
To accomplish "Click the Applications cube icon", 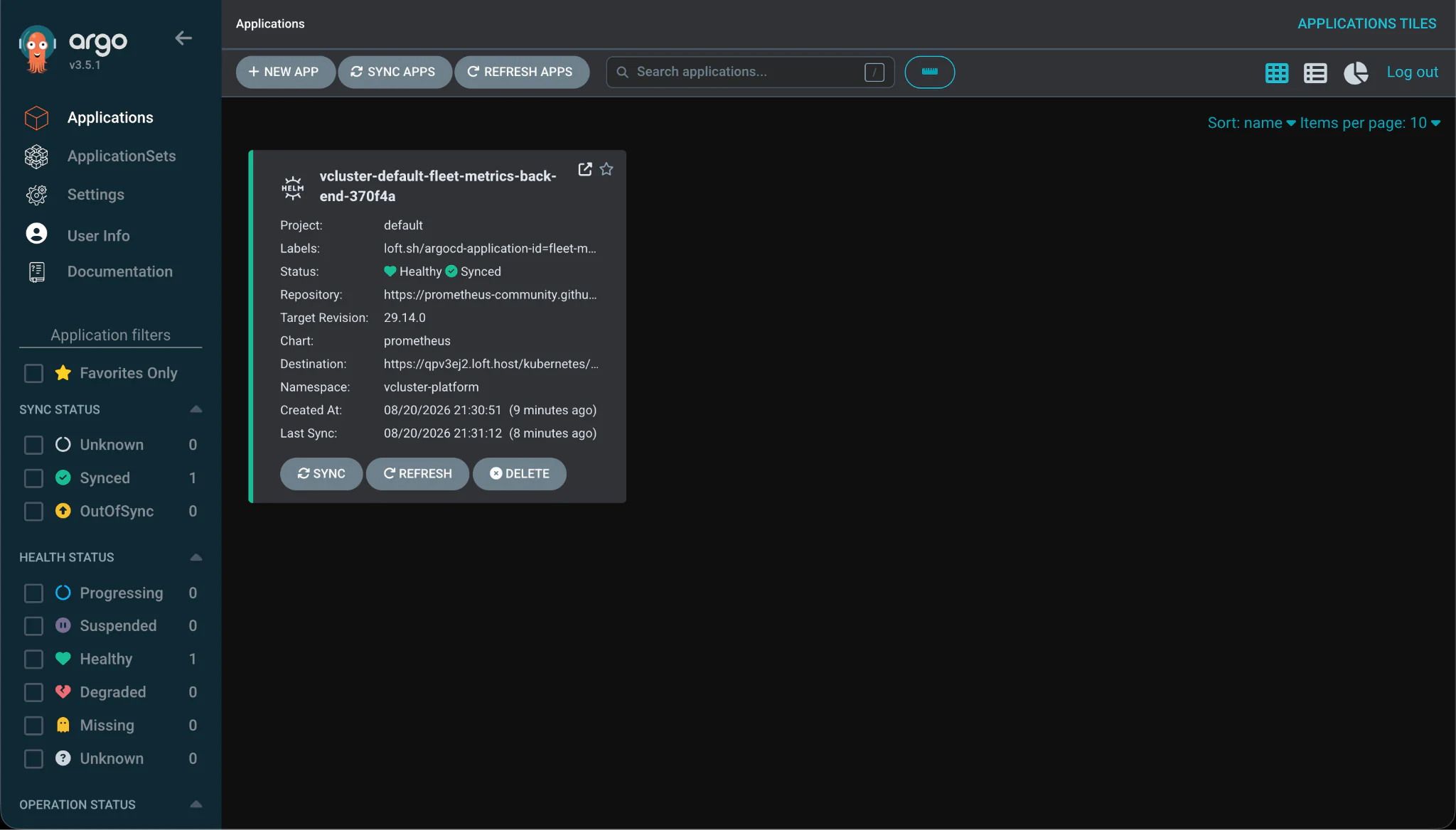I will tap(36, 118).
